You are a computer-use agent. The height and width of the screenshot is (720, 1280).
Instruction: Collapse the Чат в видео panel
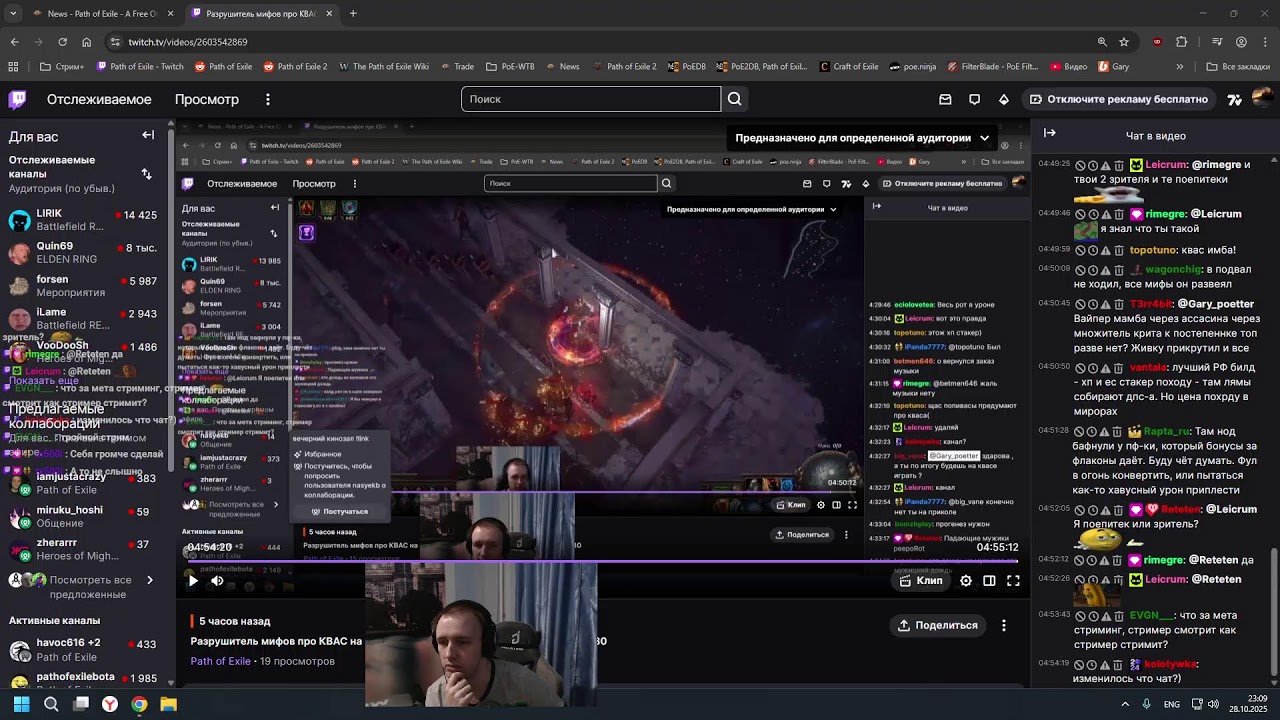pyautogui.click(x=1050, y=133)
